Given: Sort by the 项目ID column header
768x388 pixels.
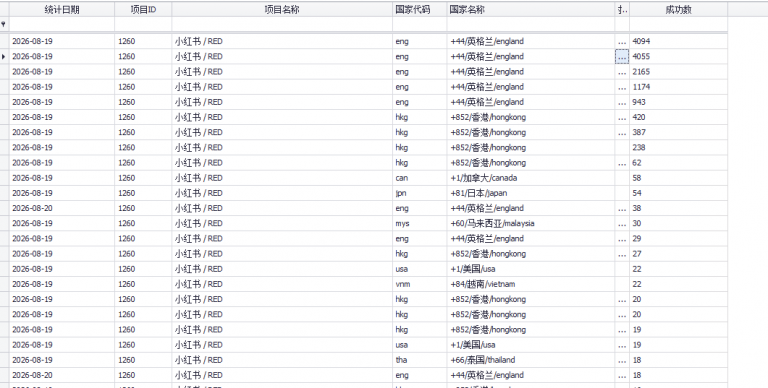Looking at the screenshot, I should 143,9.
